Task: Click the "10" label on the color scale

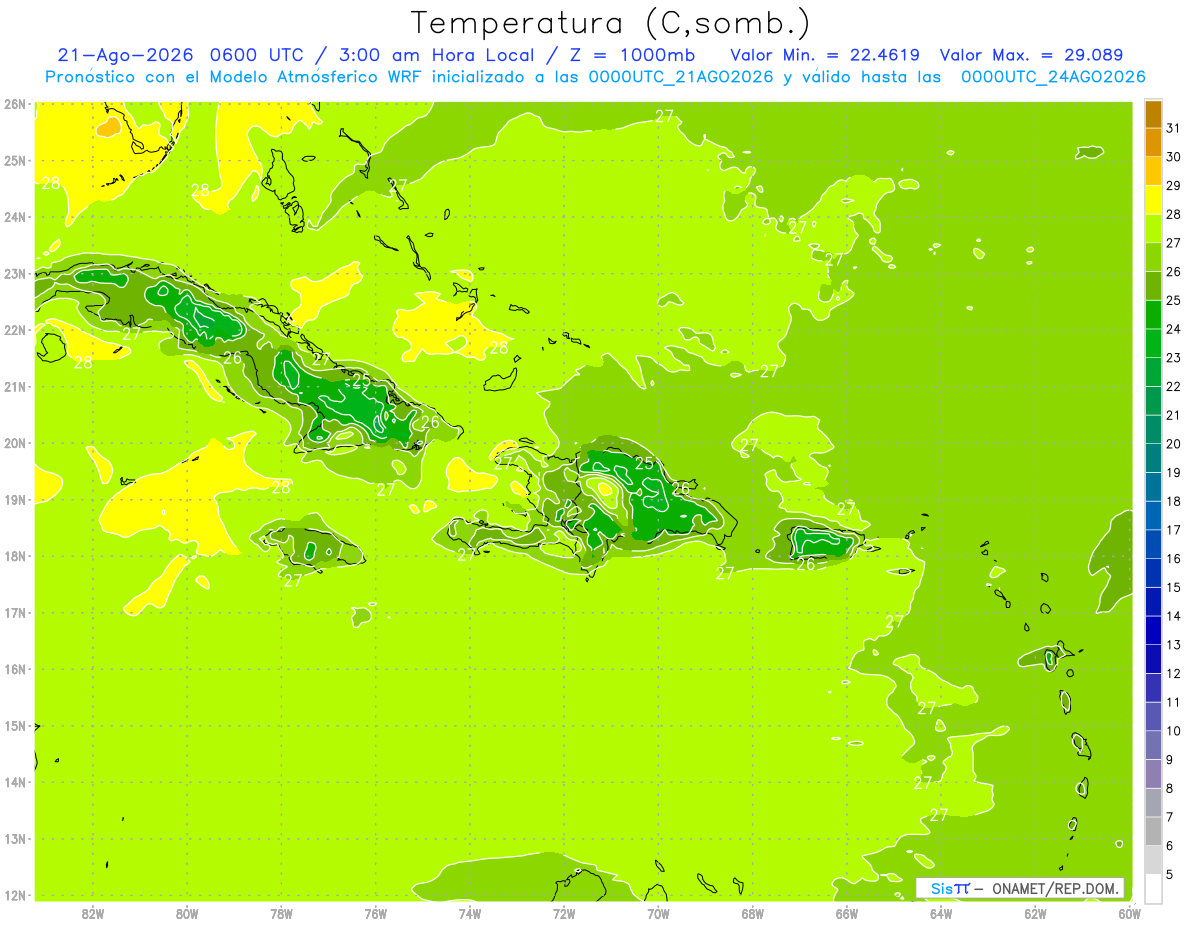Action: (1173, 731)
